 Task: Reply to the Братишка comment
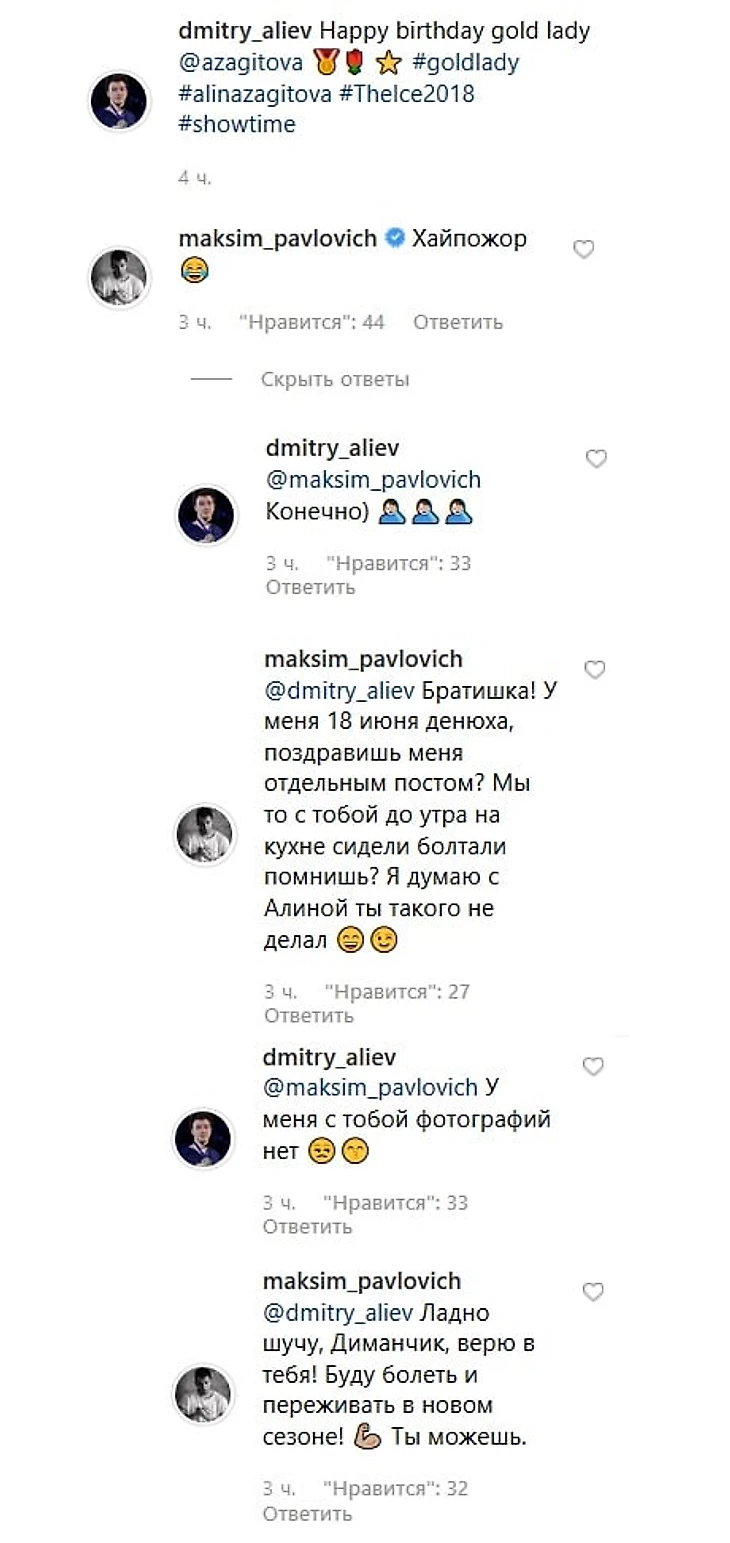(309, 1016)
